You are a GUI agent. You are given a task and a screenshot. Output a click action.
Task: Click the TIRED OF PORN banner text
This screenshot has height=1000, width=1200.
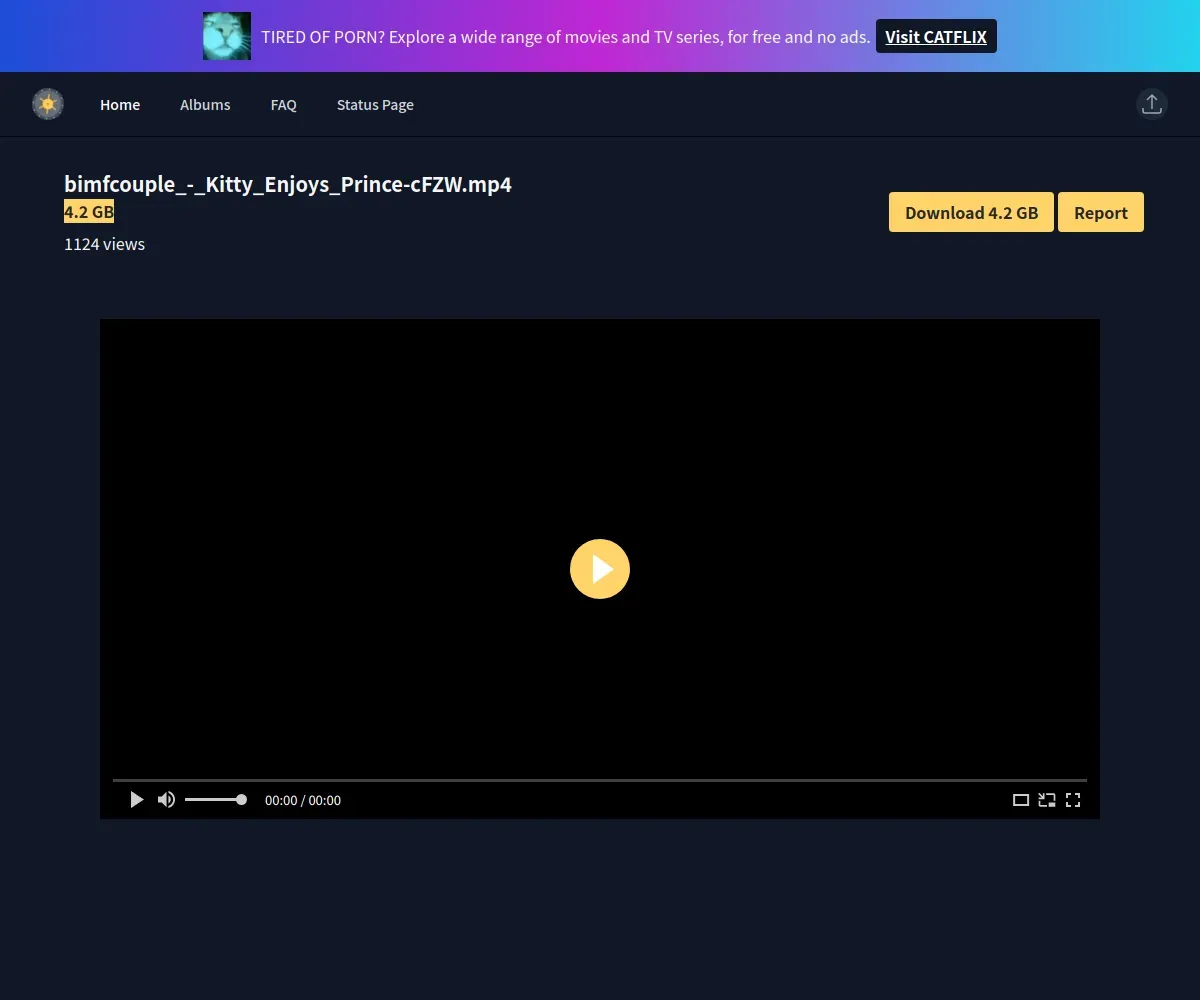click(566, 37)
